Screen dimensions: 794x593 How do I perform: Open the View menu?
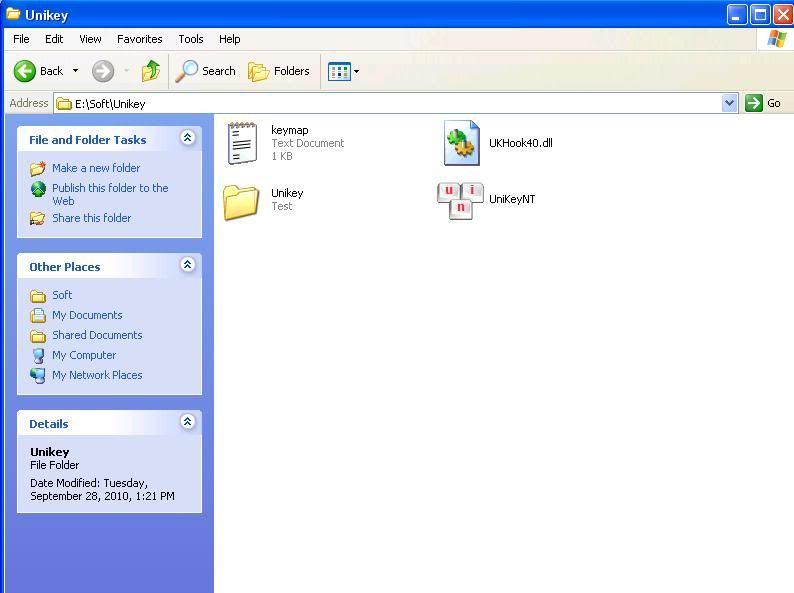point(90,39)
